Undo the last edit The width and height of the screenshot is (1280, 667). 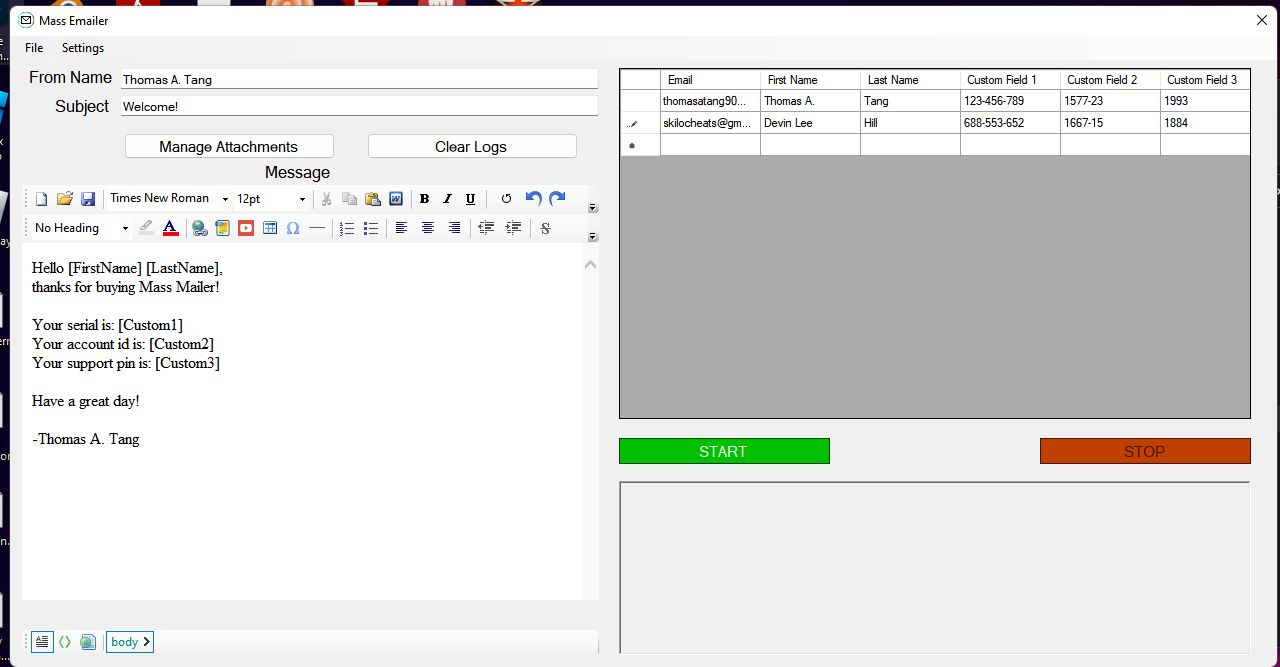pyautogui.click(x=533, y=199)
